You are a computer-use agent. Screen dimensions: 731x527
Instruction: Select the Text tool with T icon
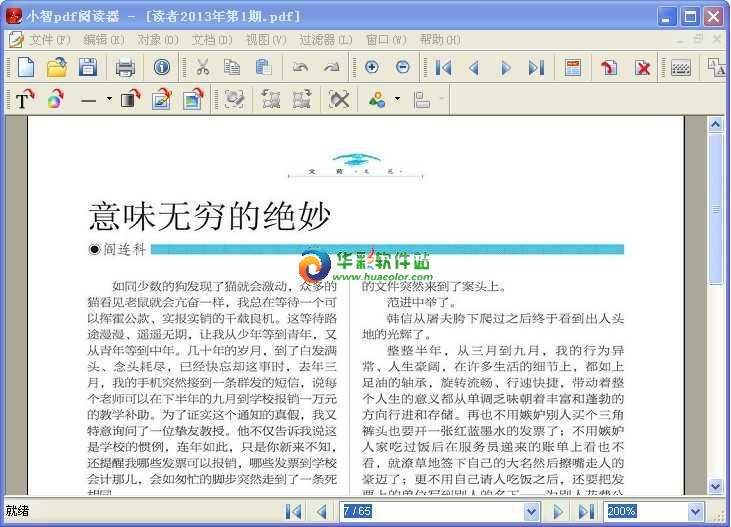(24, 99)
